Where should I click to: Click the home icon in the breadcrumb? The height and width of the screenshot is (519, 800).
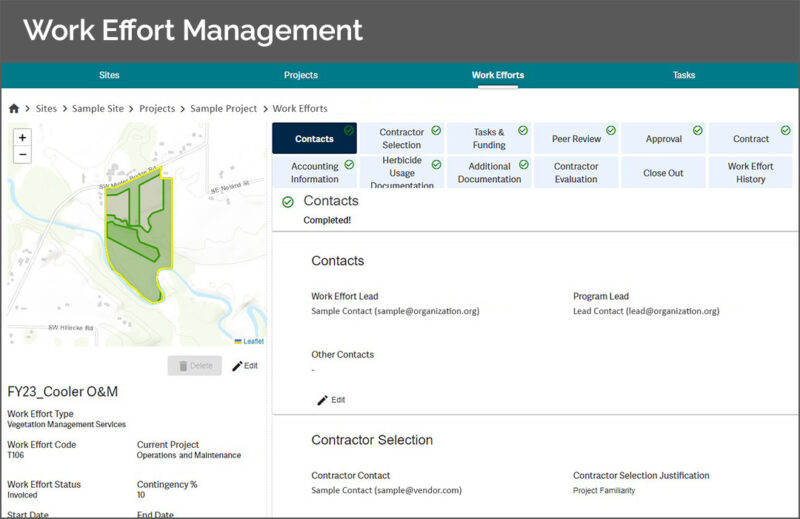point(14,108)
